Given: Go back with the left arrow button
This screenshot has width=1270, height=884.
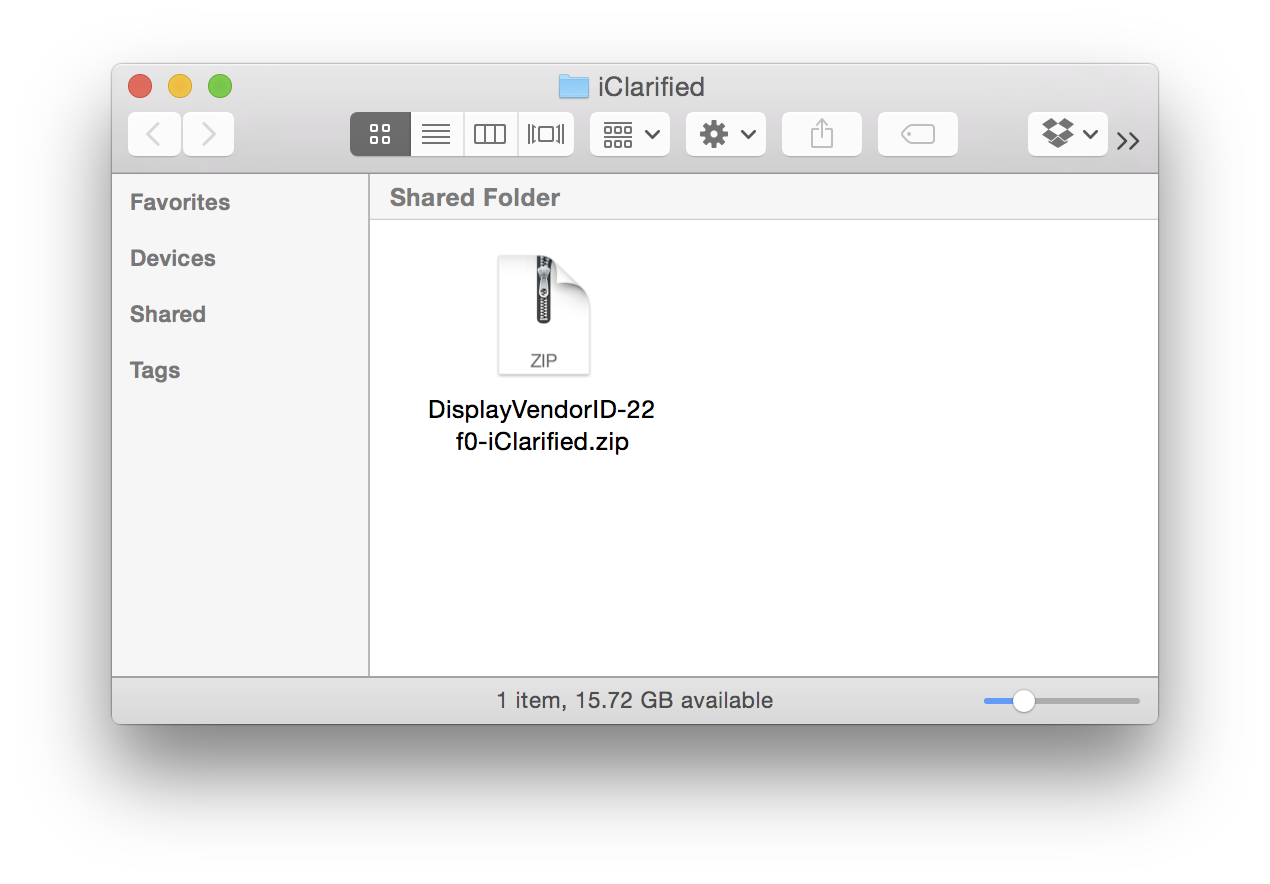Looking at the screenshot, I should 154,134.
